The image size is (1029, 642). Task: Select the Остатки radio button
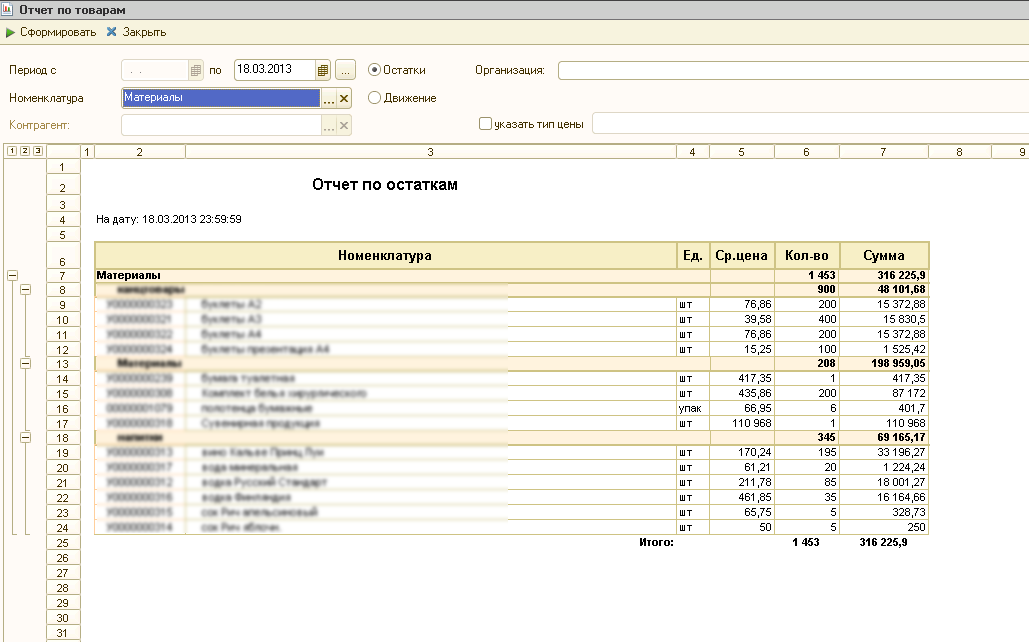click(x=375, y=70)
